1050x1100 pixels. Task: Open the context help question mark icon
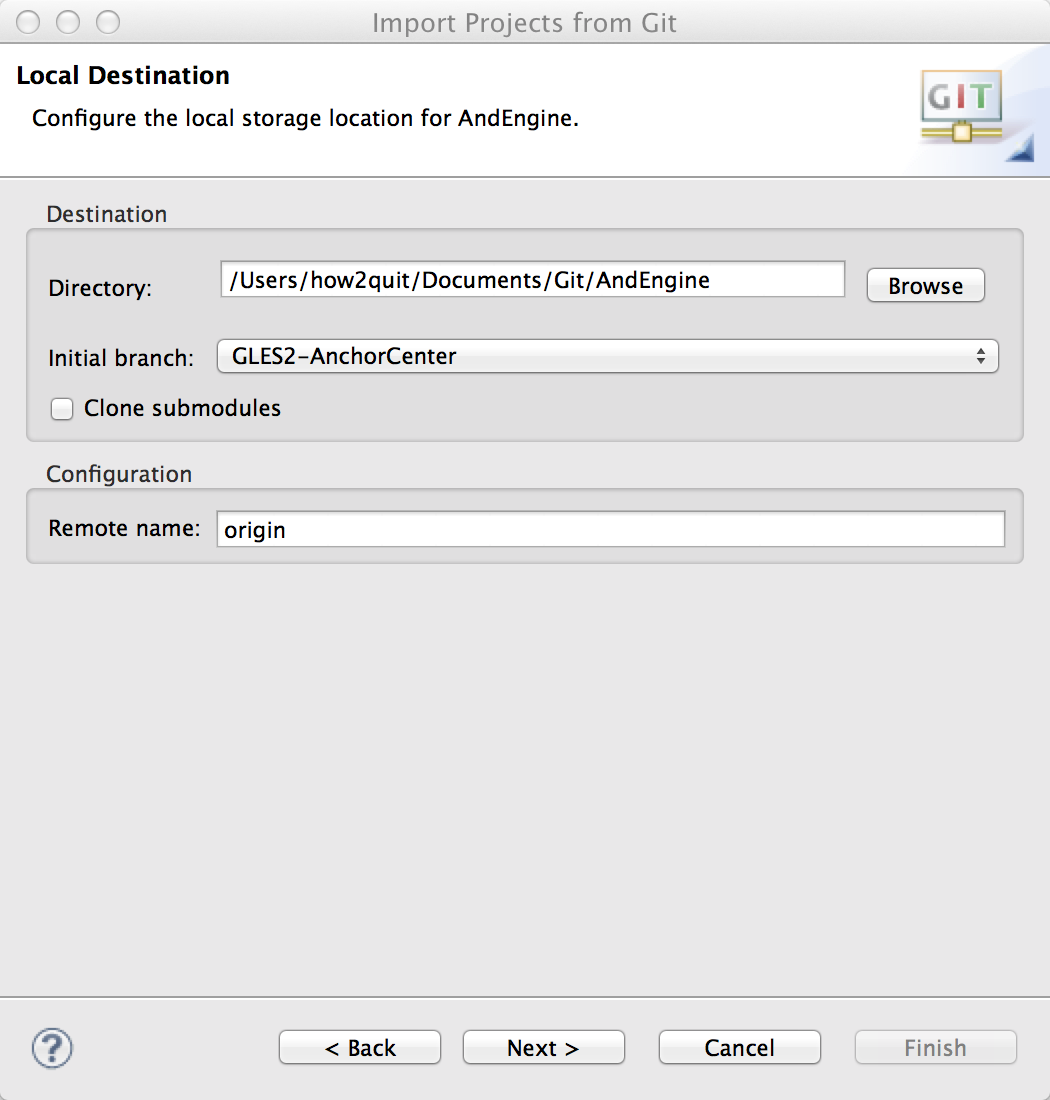coord(51,1048)
